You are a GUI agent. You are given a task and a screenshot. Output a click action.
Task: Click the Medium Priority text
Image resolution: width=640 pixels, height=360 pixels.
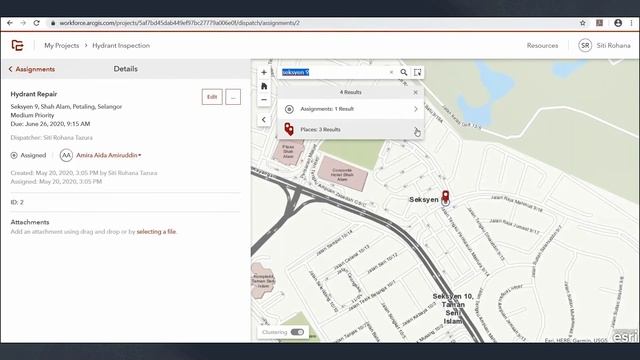click(x=32, y=115)
